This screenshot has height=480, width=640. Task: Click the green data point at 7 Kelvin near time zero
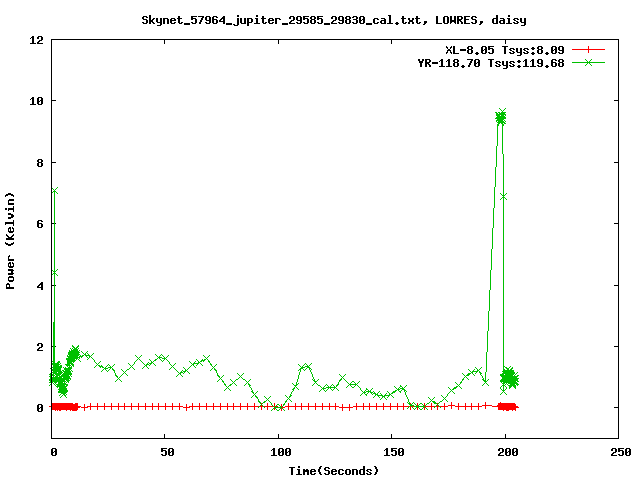(x=55, y=191)
